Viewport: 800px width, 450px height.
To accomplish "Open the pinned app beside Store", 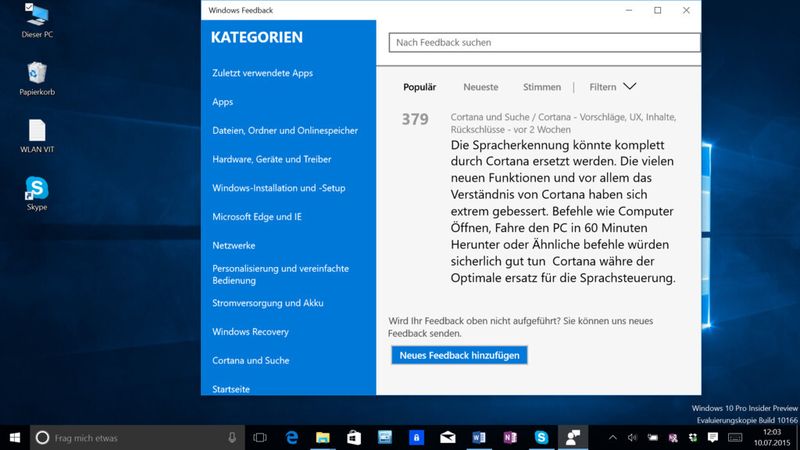I will click(x=385, y=438).
